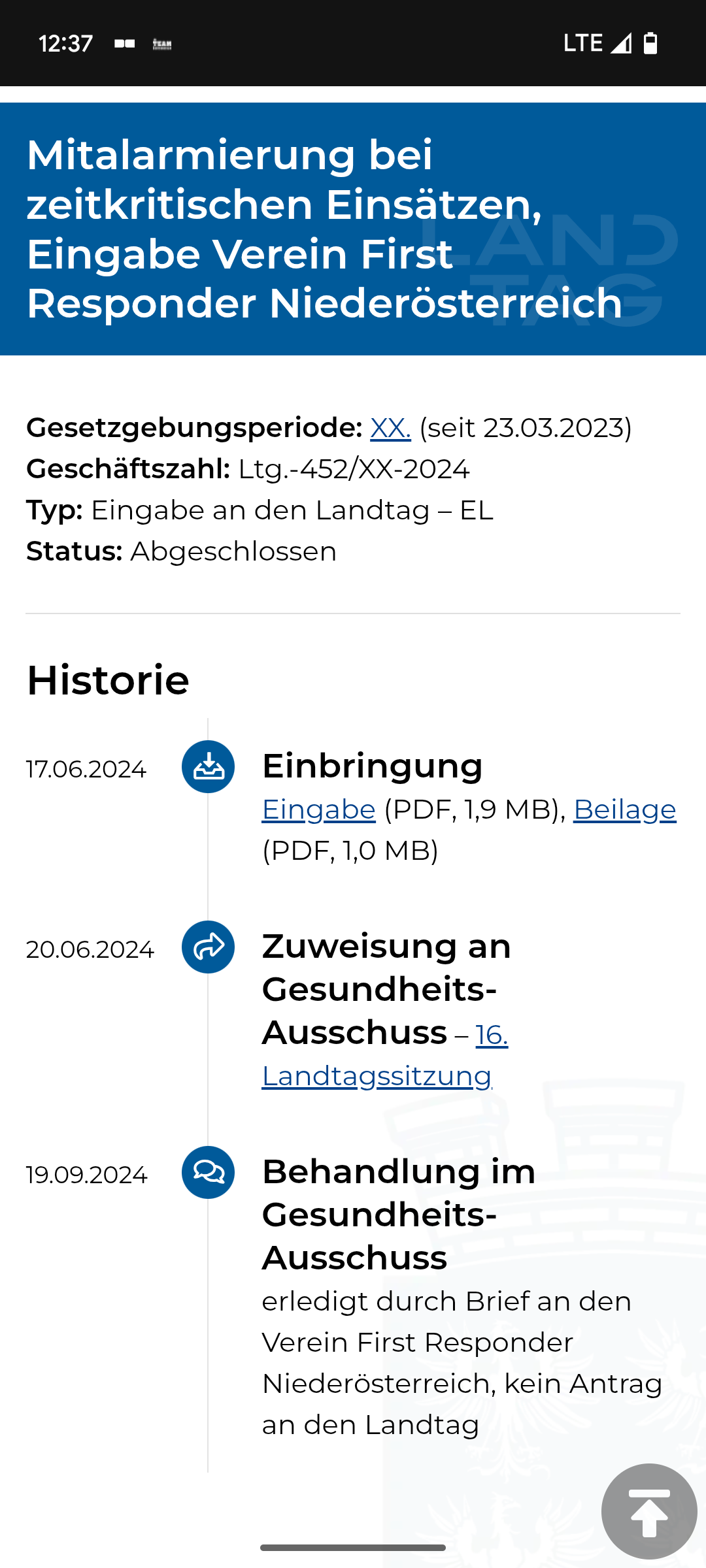This screenshot has width=706, height=1568.
Task: Tap the Einbringung entry heading
Action: [x=372, y=766]
